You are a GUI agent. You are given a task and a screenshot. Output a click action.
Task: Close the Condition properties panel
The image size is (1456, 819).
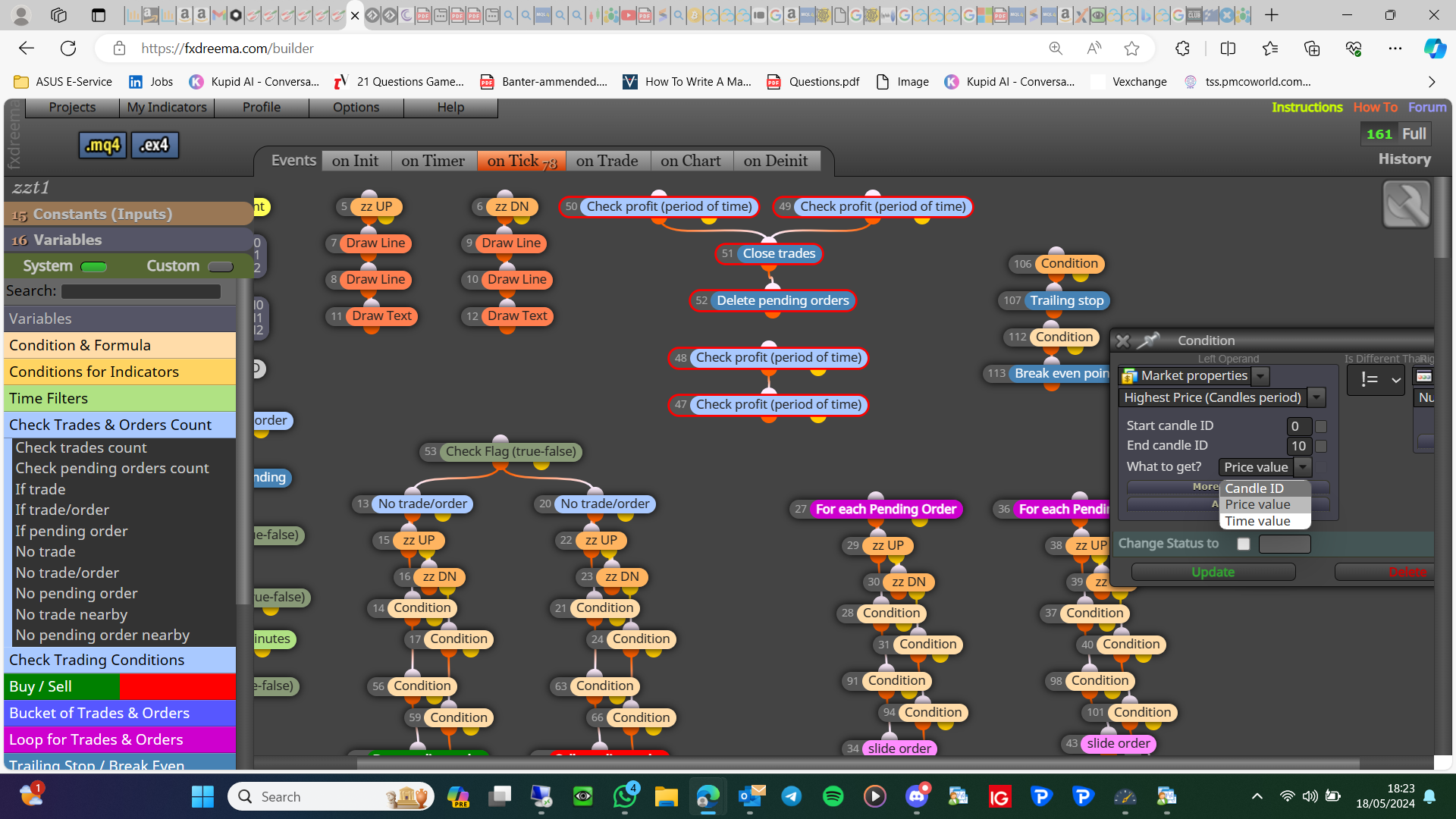tap(1123, 341)
